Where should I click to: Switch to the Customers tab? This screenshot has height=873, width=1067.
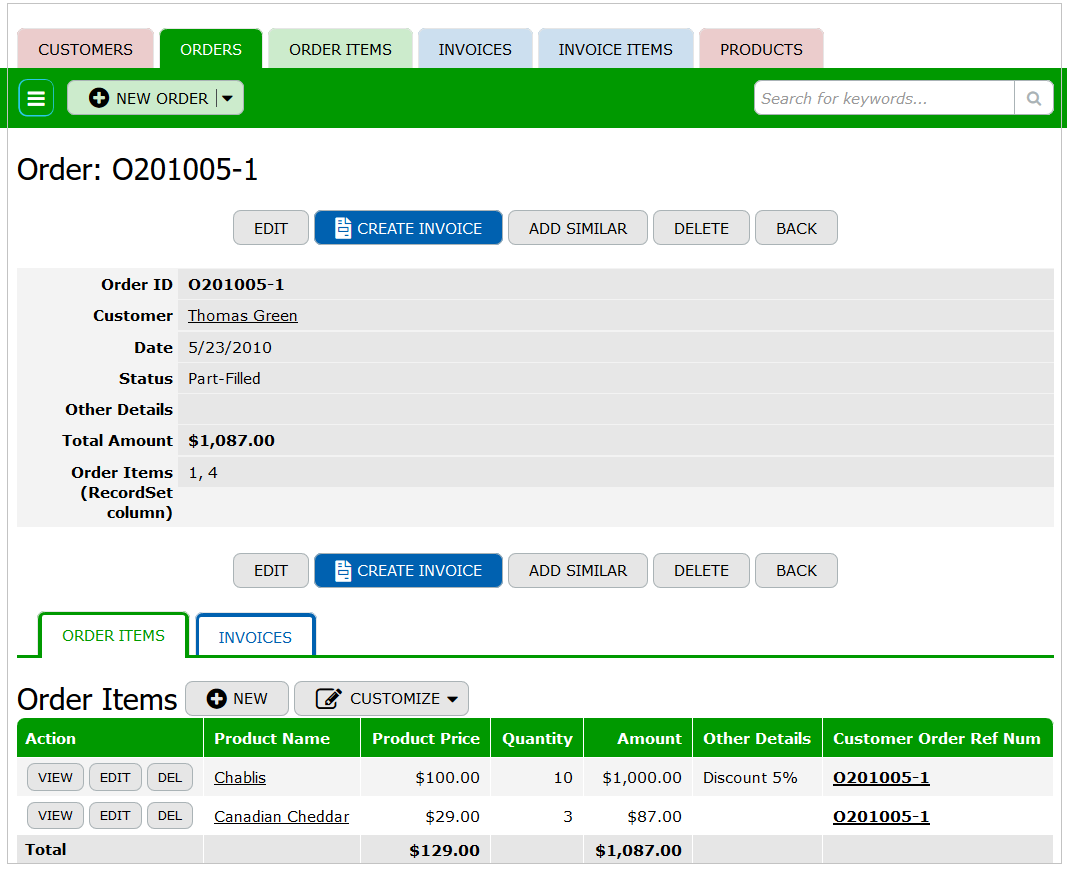85,49
